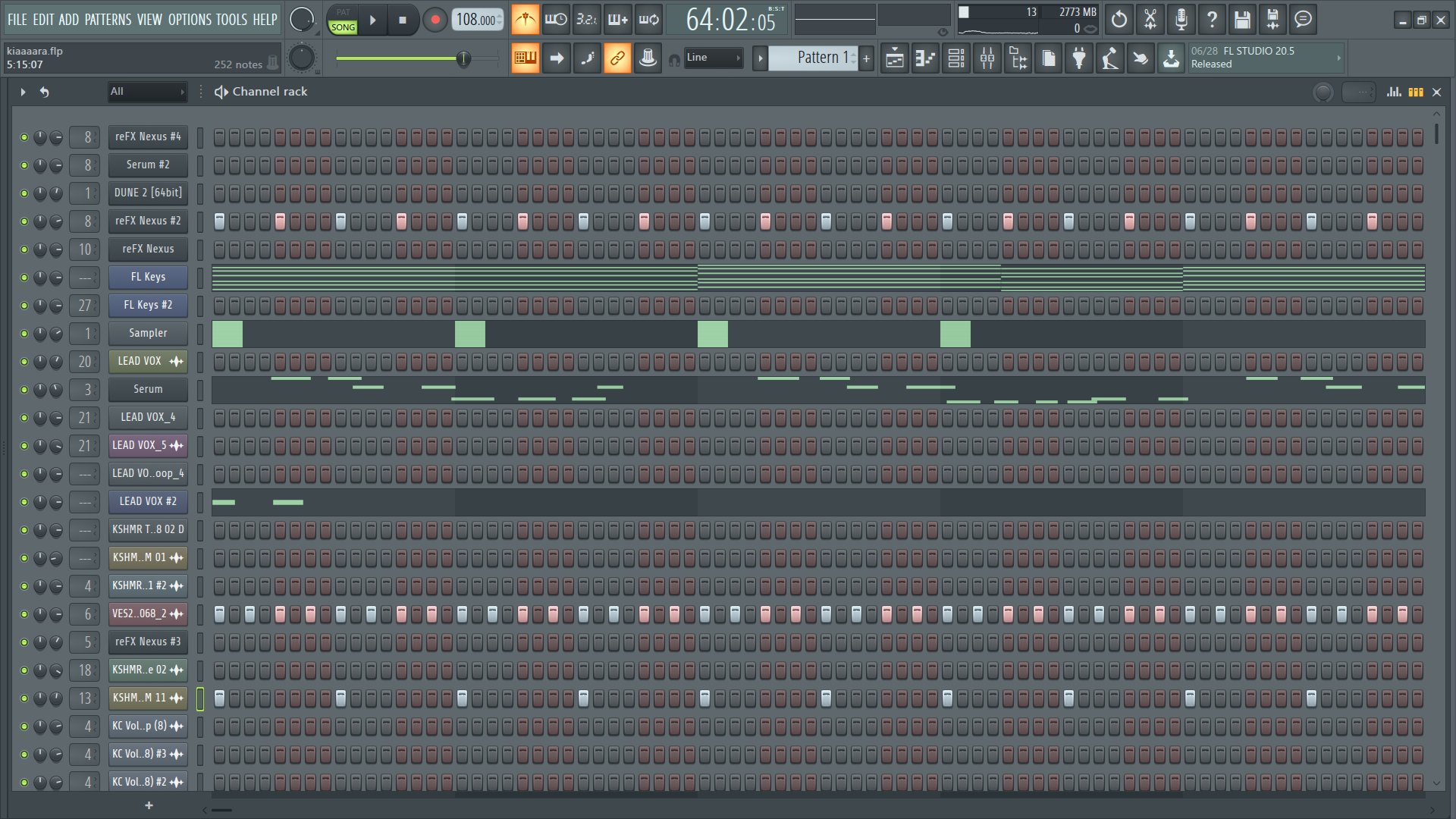
Task: Click the Sampler channel button
Action: (148, 334)
